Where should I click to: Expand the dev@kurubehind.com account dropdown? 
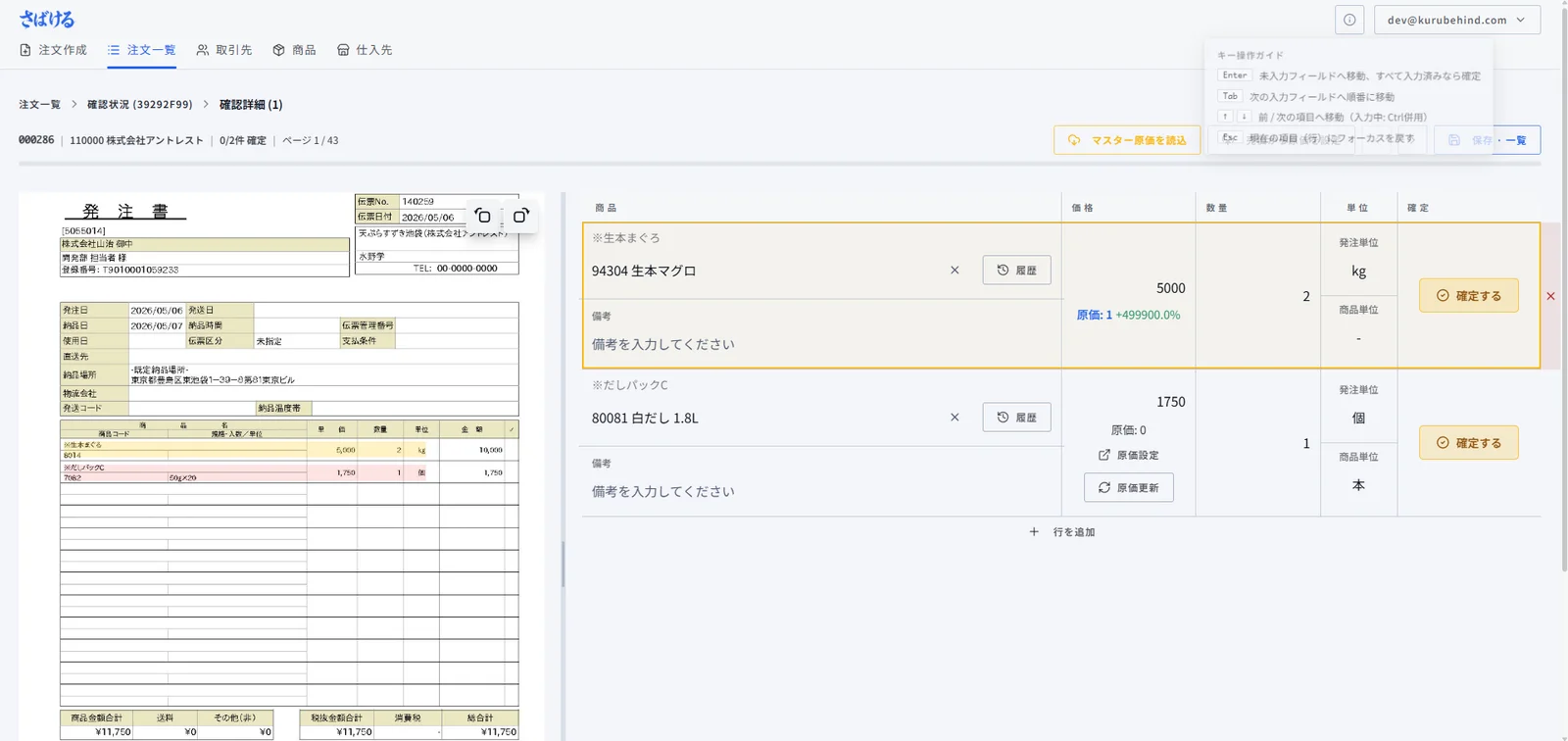coord(1457,20)
